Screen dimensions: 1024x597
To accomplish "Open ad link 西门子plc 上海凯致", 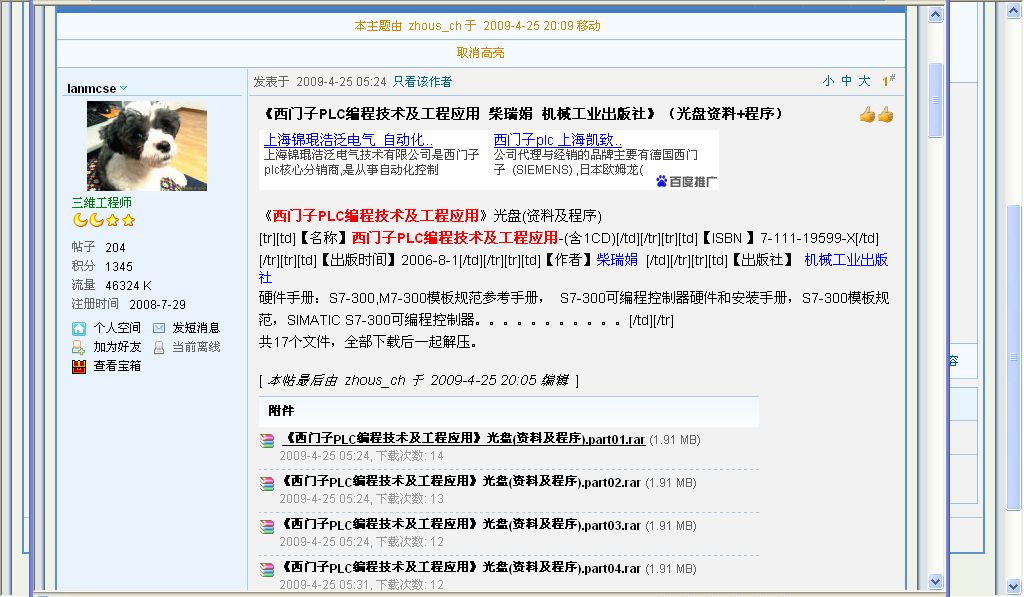I will tap(558, 140).
